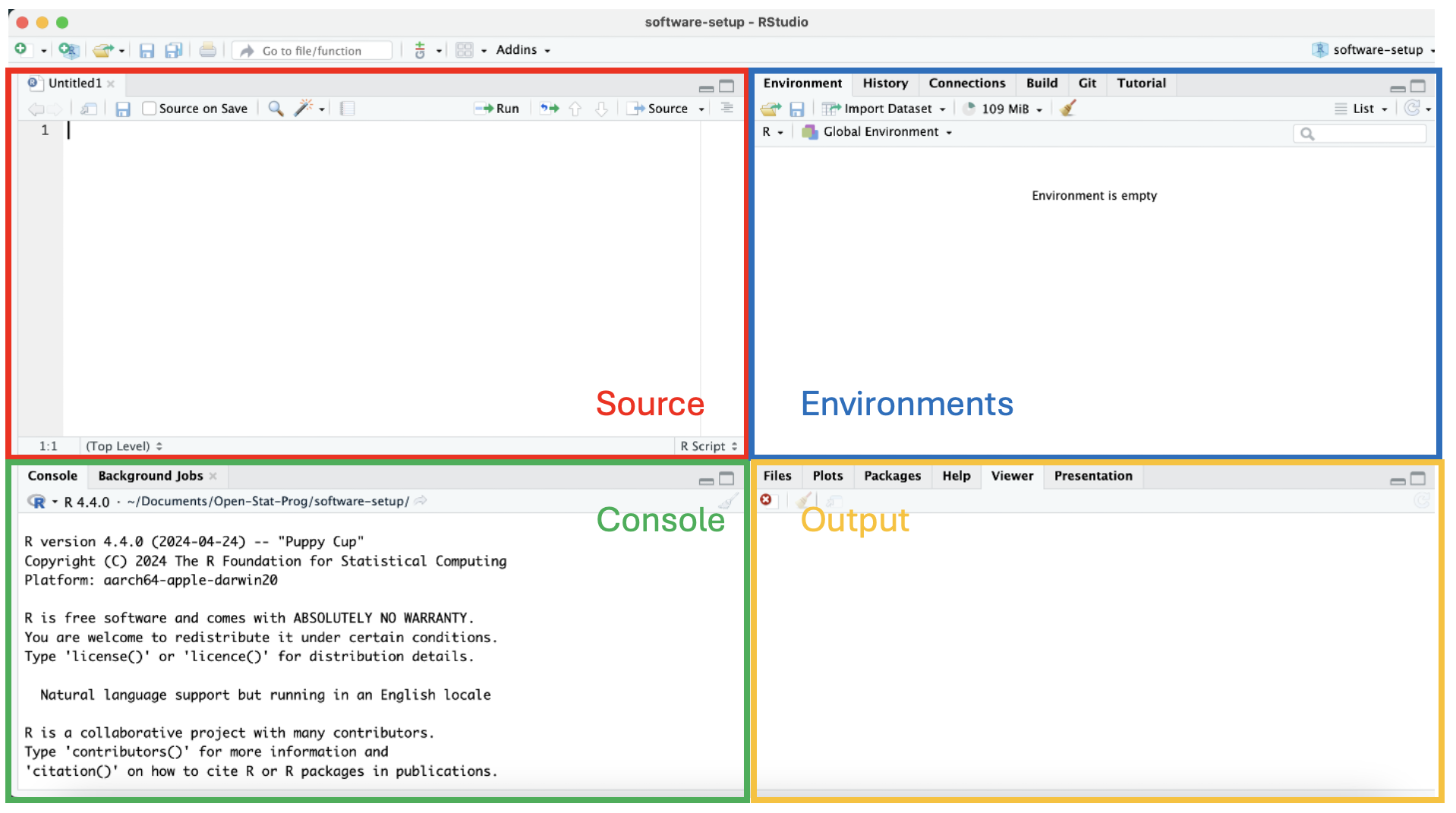The height and width of the screenshot is (813, 1456).
Task: Switch to the History tab
Action: [884, 84]
